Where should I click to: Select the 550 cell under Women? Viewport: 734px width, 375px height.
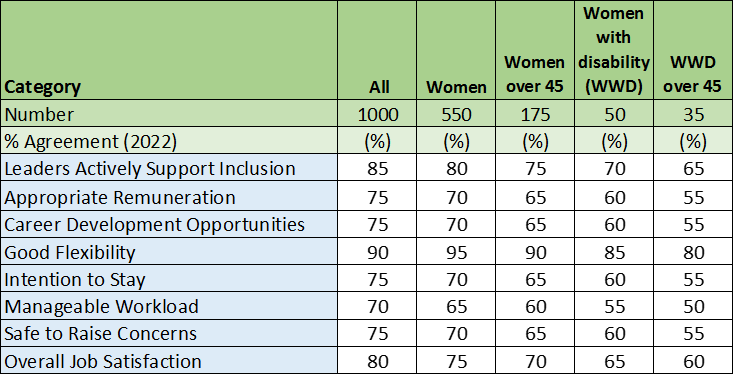(456, 114)
